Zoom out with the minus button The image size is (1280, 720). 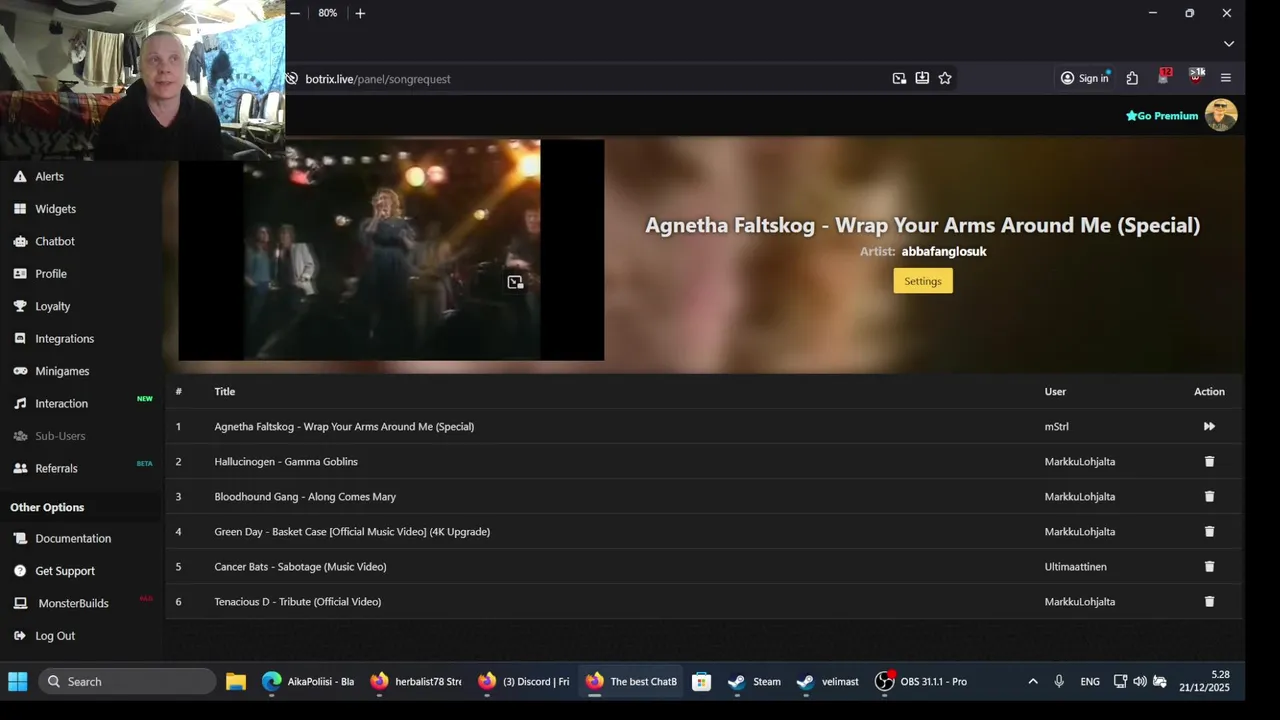coord(295,13)
